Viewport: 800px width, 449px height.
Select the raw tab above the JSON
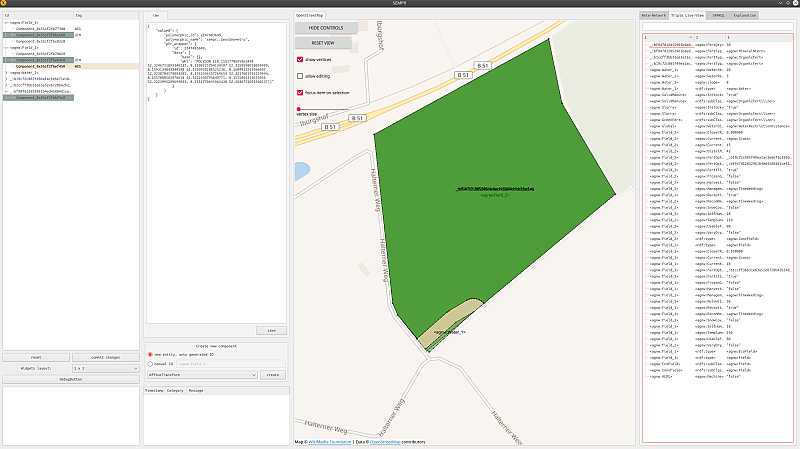(x=156, y=15)
